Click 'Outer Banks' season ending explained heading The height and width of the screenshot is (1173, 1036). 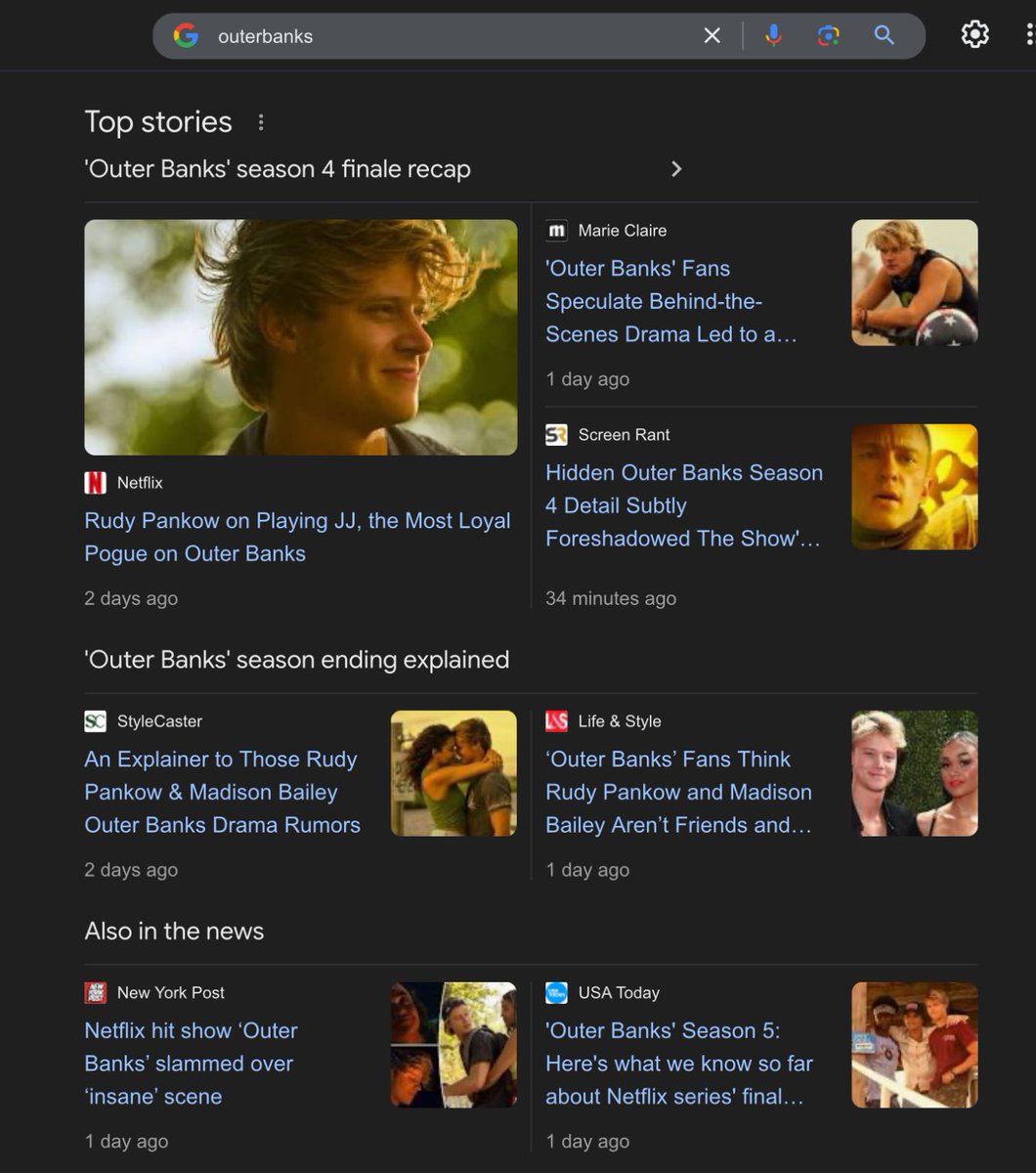click(x=297, y=660)
